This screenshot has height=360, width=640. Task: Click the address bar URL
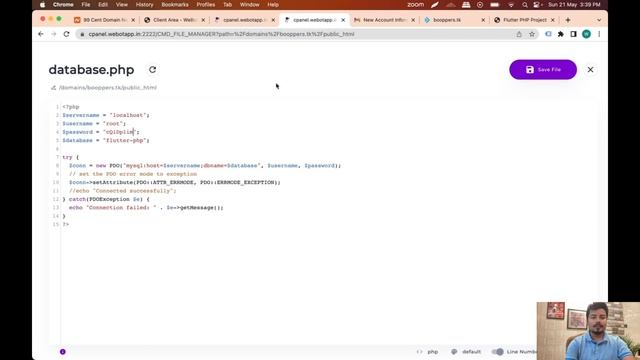click(221, 34)
